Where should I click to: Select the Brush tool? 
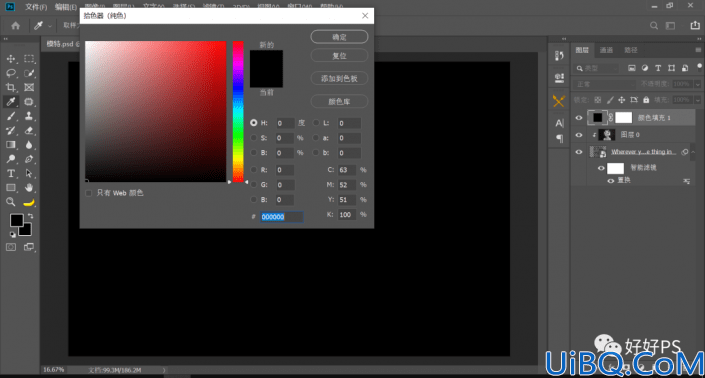click(x=11, y=116)
